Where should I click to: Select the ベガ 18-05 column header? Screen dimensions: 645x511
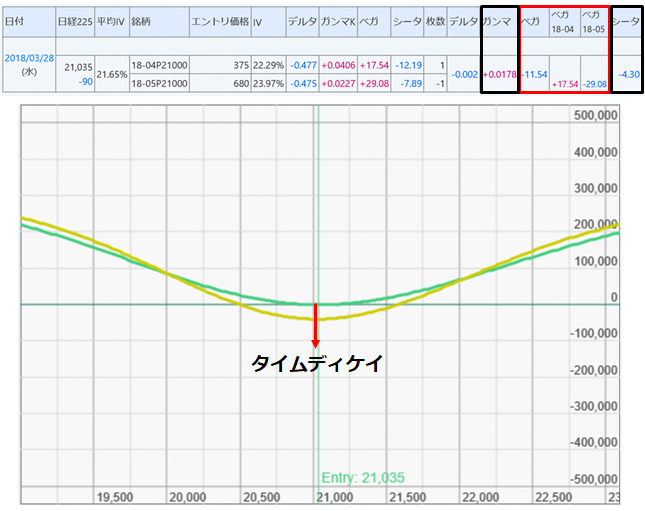click(x=594, y=22)
